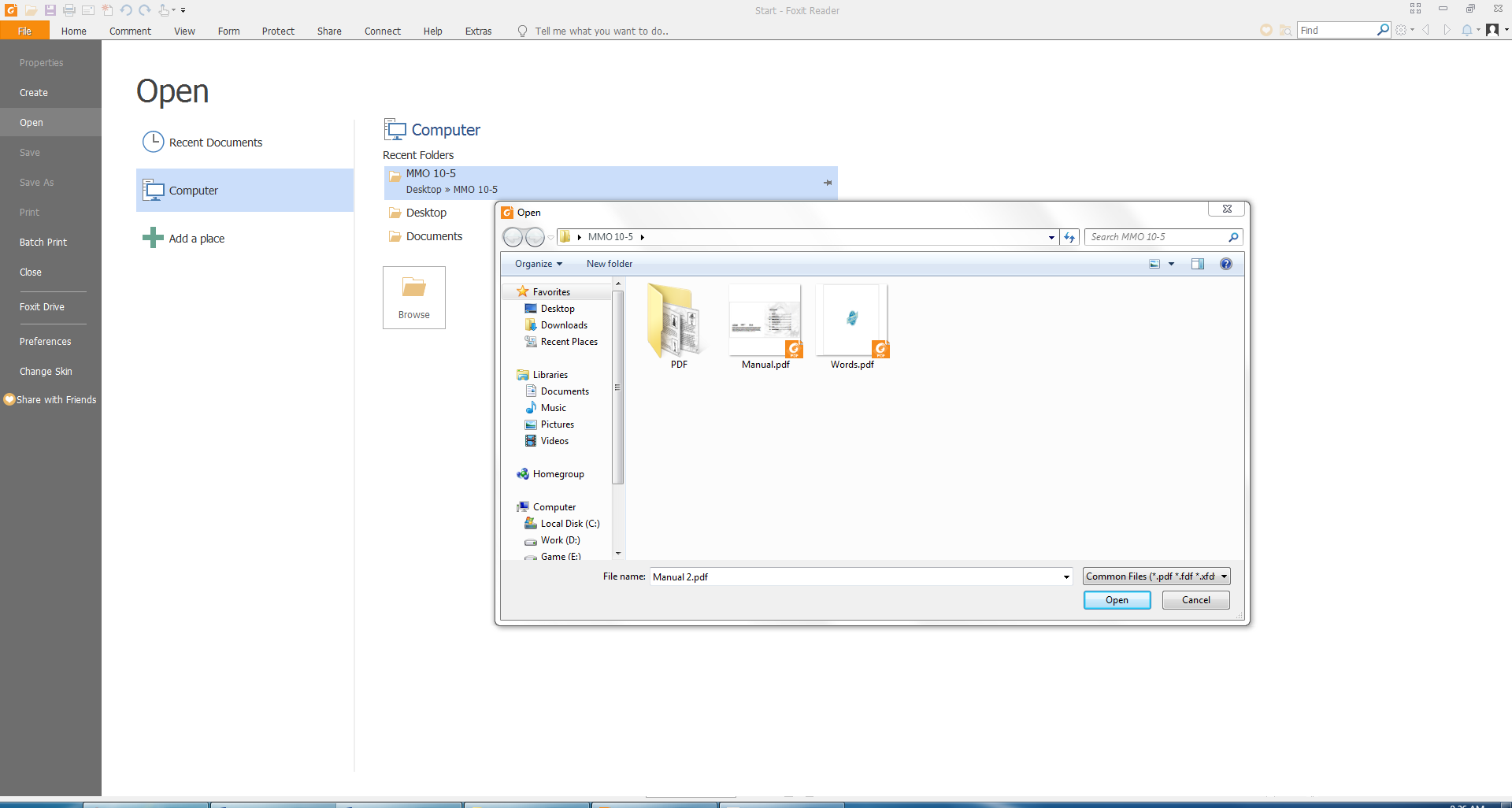Click the Help icon in the Open dialog
1512x808 pixels.
coord(1226,264)
